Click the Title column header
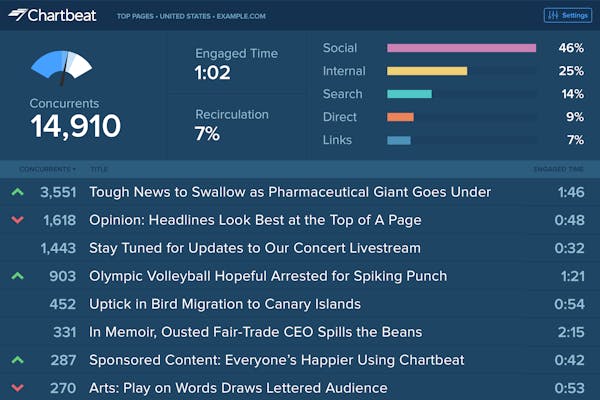This screenshot has height=400, width=600. pyautogui.click(x=99, y=169)
